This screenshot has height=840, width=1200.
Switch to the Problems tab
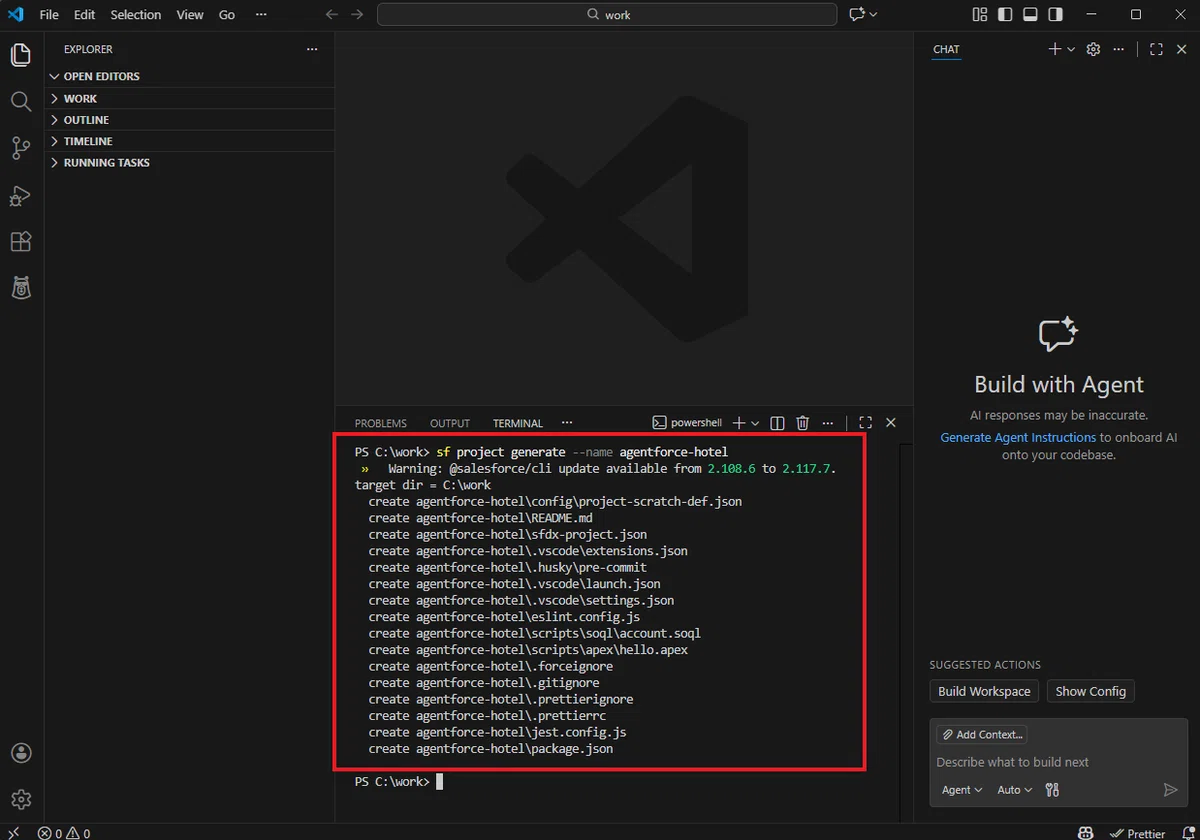381,423
